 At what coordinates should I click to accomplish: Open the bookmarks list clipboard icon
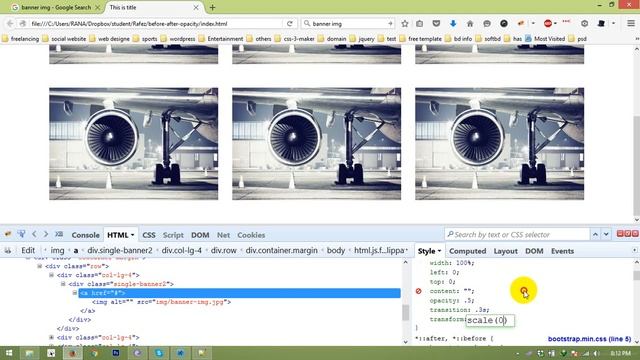[420, 24]
